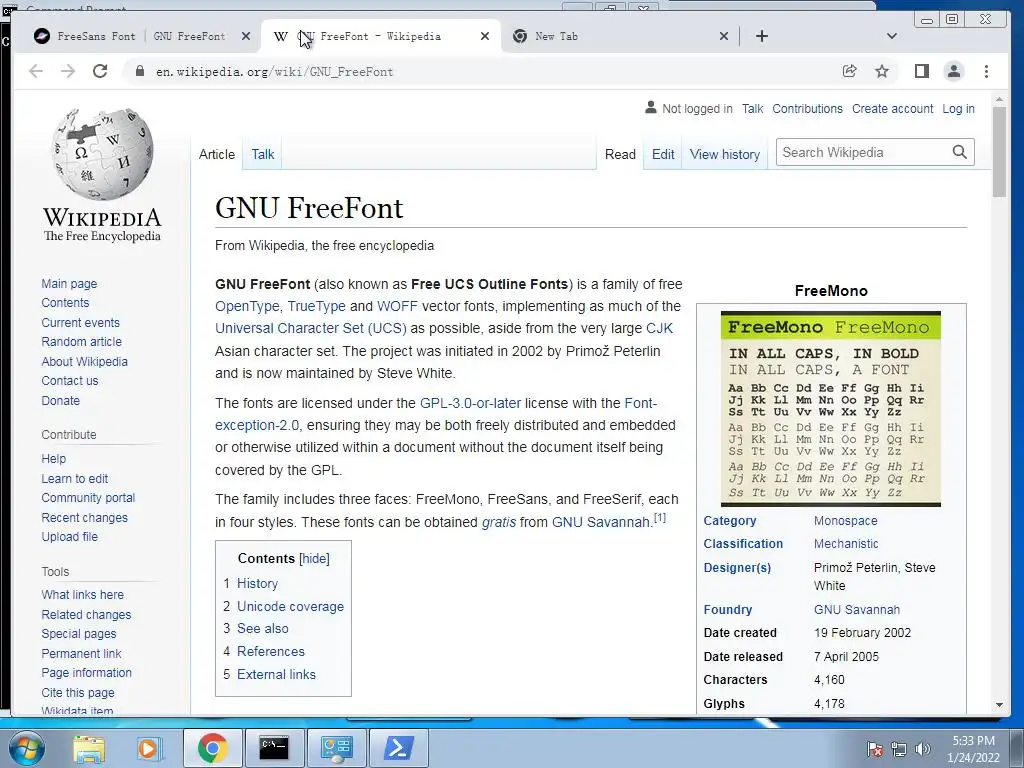Select the Read tab
This screenshot has height=768, width=1024.
tap(620, 155)
